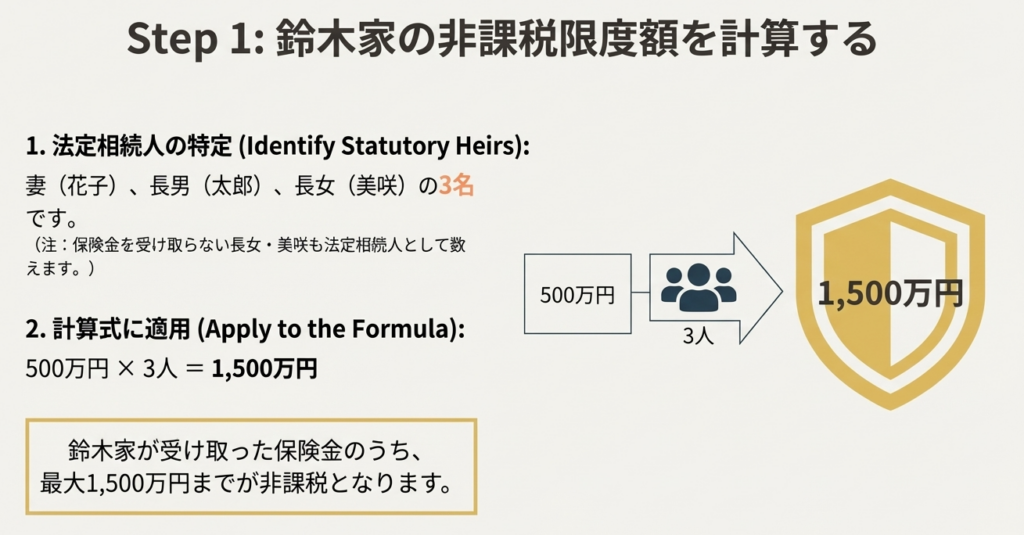Click the 1,500万円 text inside the shield
Image resolution: width=1024 pixels, height=535 pixels.
pyautogui.click(x=891, y=293)
